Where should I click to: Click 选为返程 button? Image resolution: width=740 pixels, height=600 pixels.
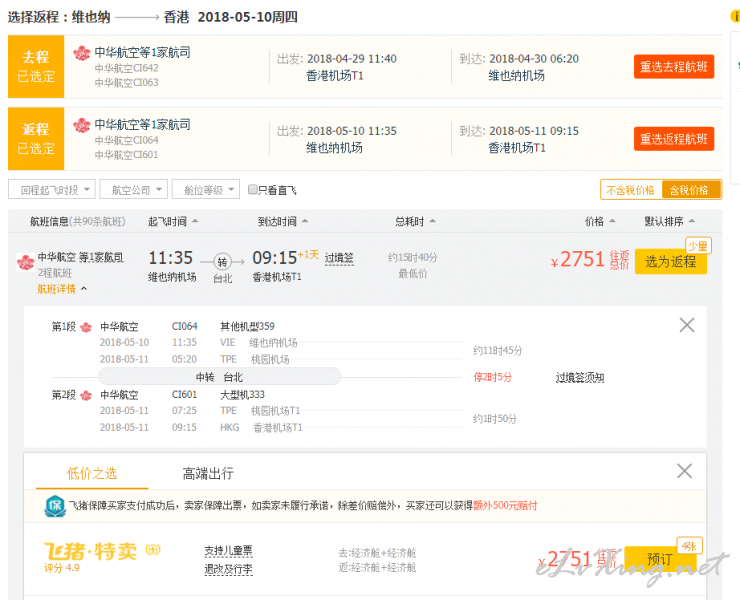671,262
